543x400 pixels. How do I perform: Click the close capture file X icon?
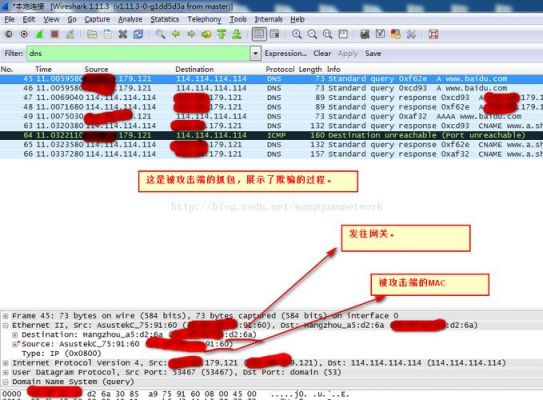pos(123,34)
